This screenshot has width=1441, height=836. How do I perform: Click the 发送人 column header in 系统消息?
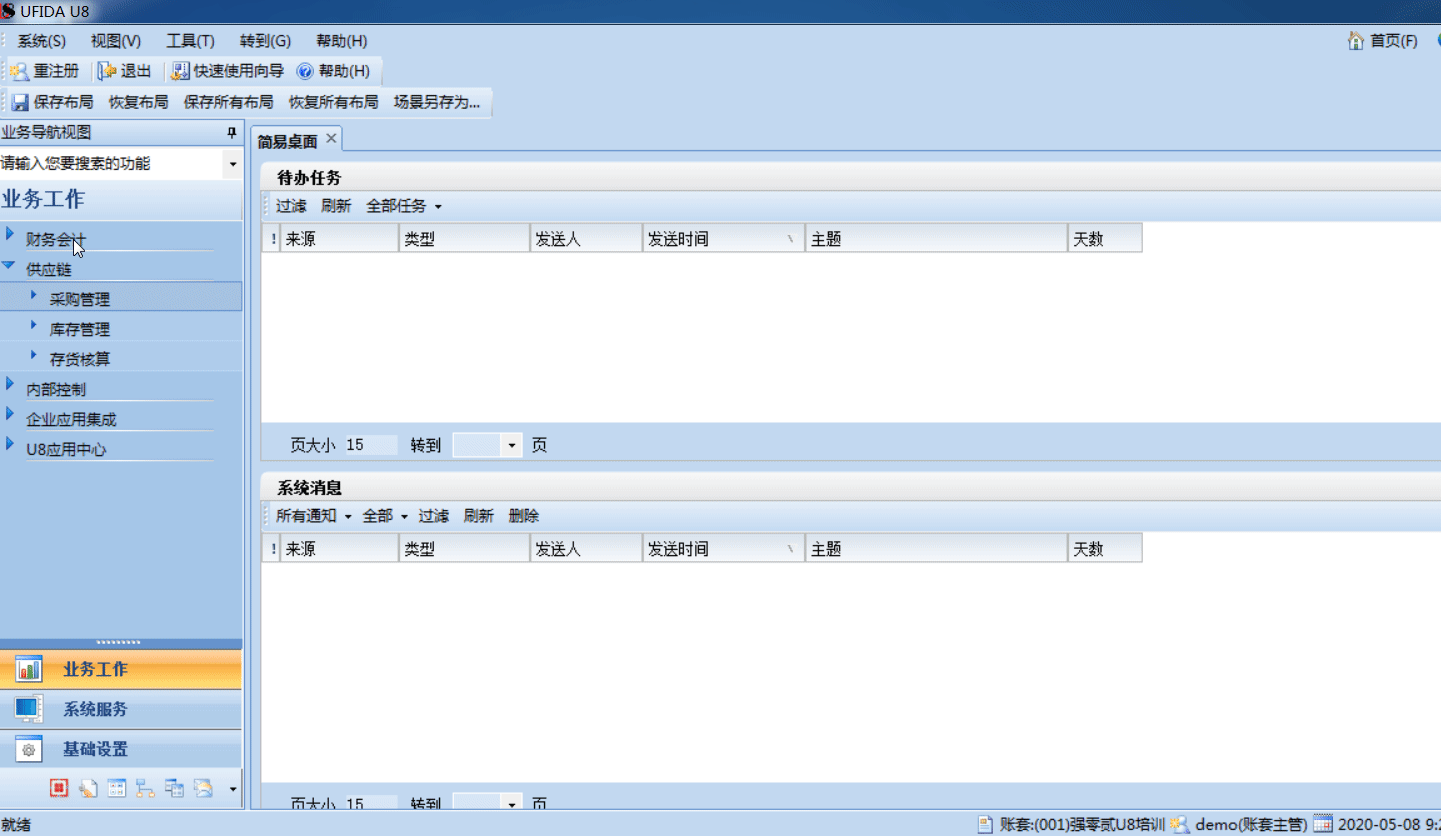pos(586,548)
